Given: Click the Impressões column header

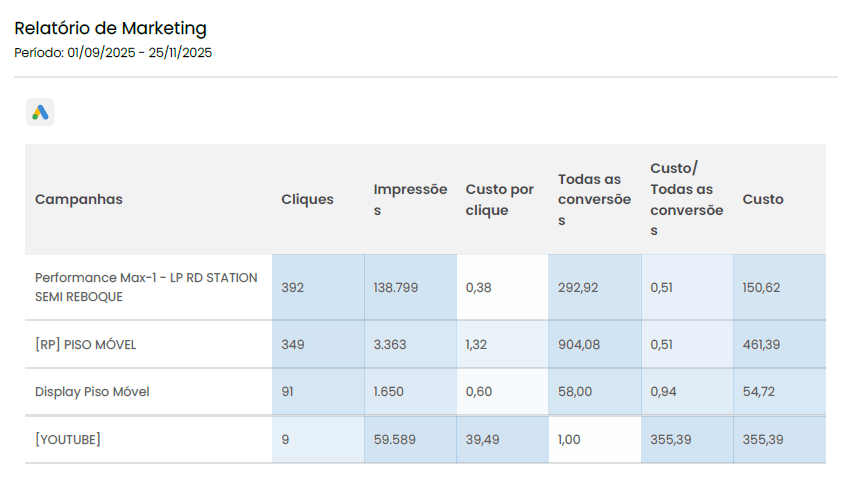Looking at the screenshot, I should click(410, 199).
